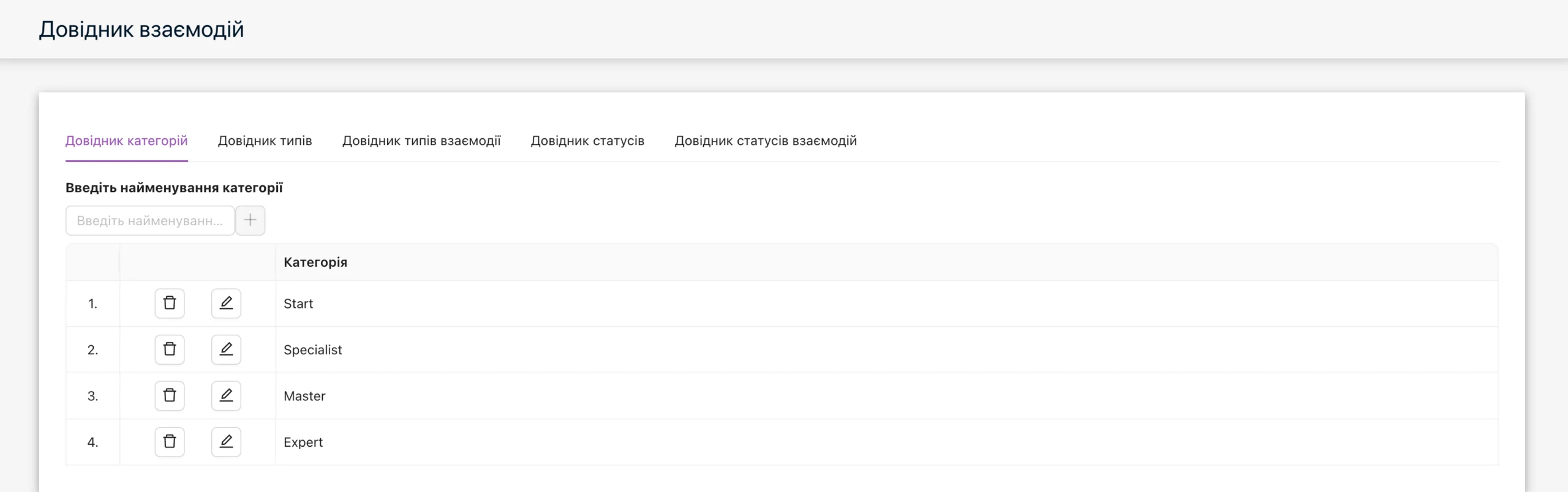
Task: Select the Довідник взаємодій page title
Action: [x=141, y=29]
